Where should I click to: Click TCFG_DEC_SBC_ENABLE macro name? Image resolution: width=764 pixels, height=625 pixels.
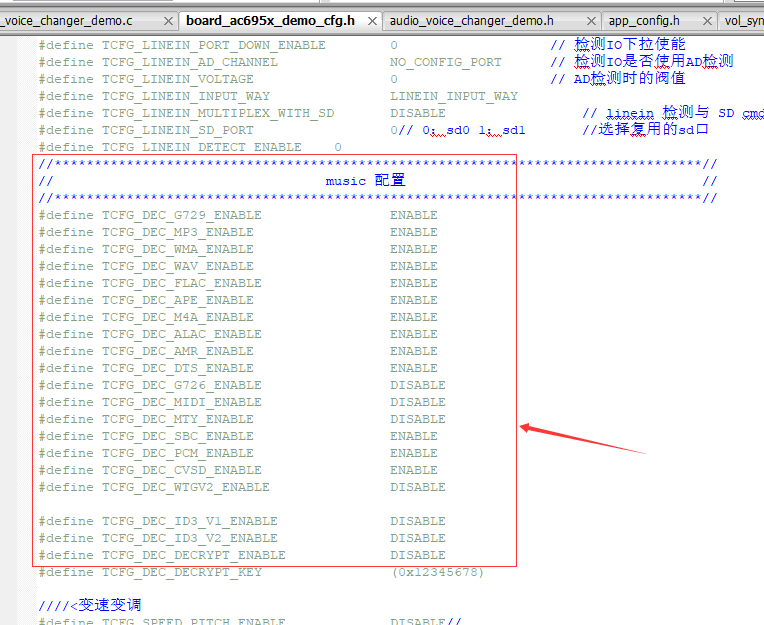(x=178, y=437)
